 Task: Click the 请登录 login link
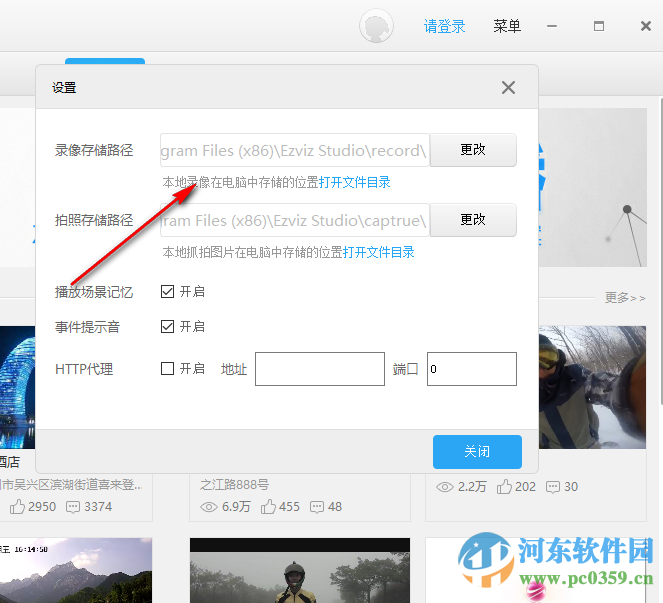444,26
